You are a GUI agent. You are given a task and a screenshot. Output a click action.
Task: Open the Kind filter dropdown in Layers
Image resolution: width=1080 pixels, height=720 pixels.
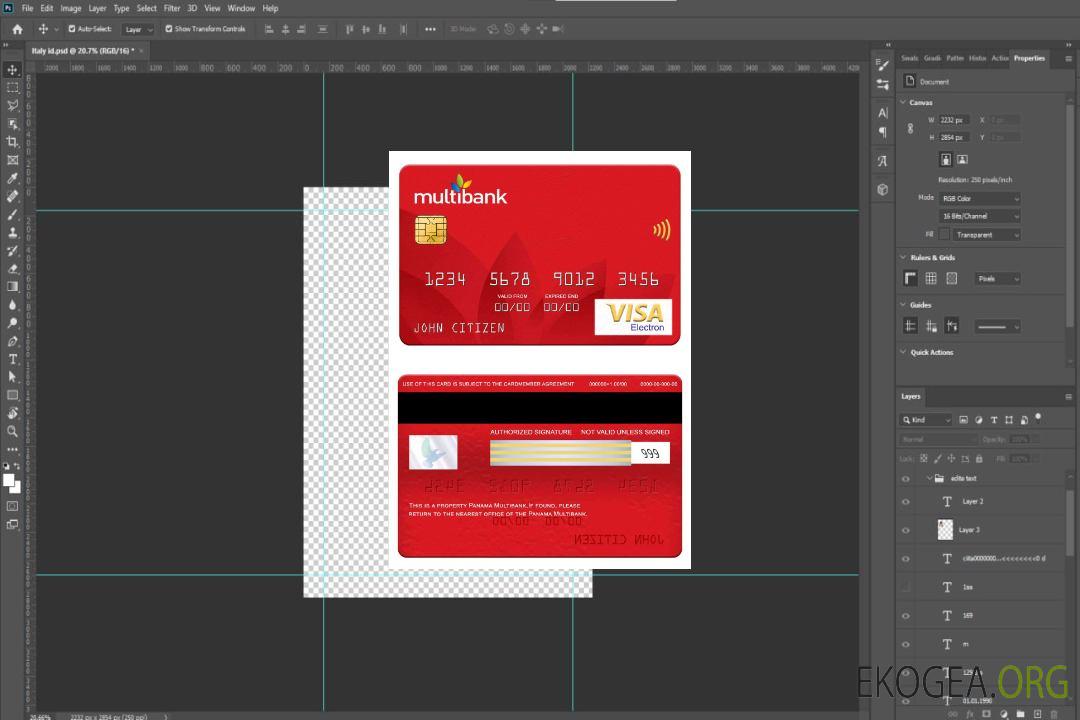tap(926, 420)
